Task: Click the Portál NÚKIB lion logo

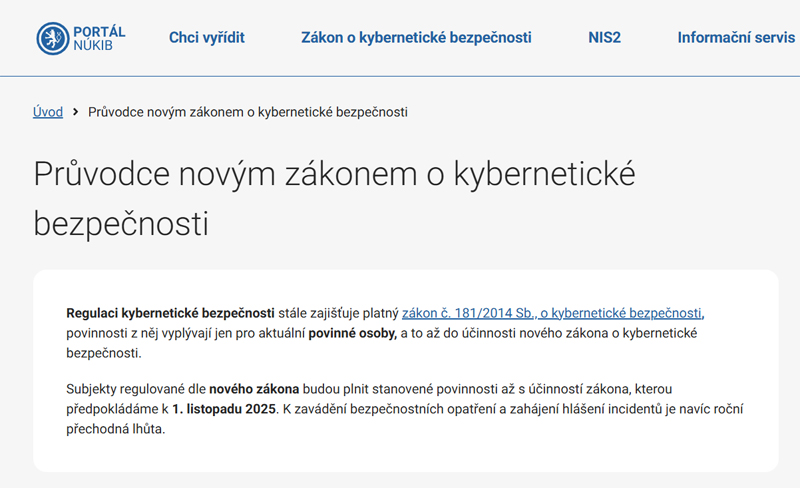Action: click(x=53, y=38)
